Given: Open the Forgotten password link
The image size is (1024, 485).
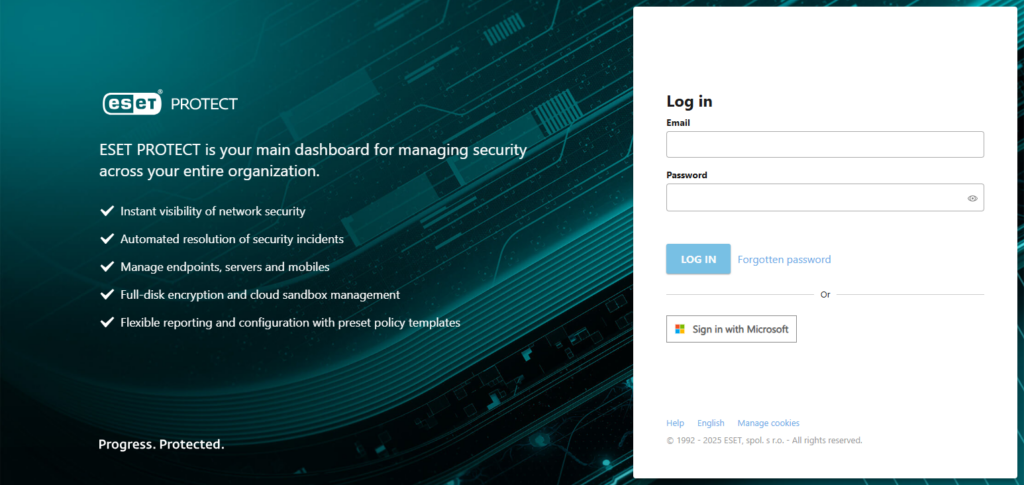Looking at the screenshot, I should (x=784, y=259).
